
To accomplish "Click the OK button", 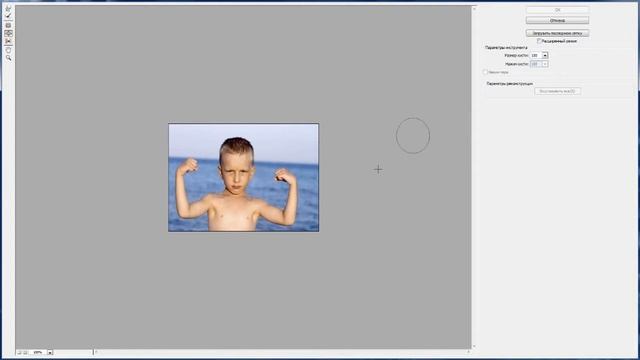I will (x=557, y=10).
